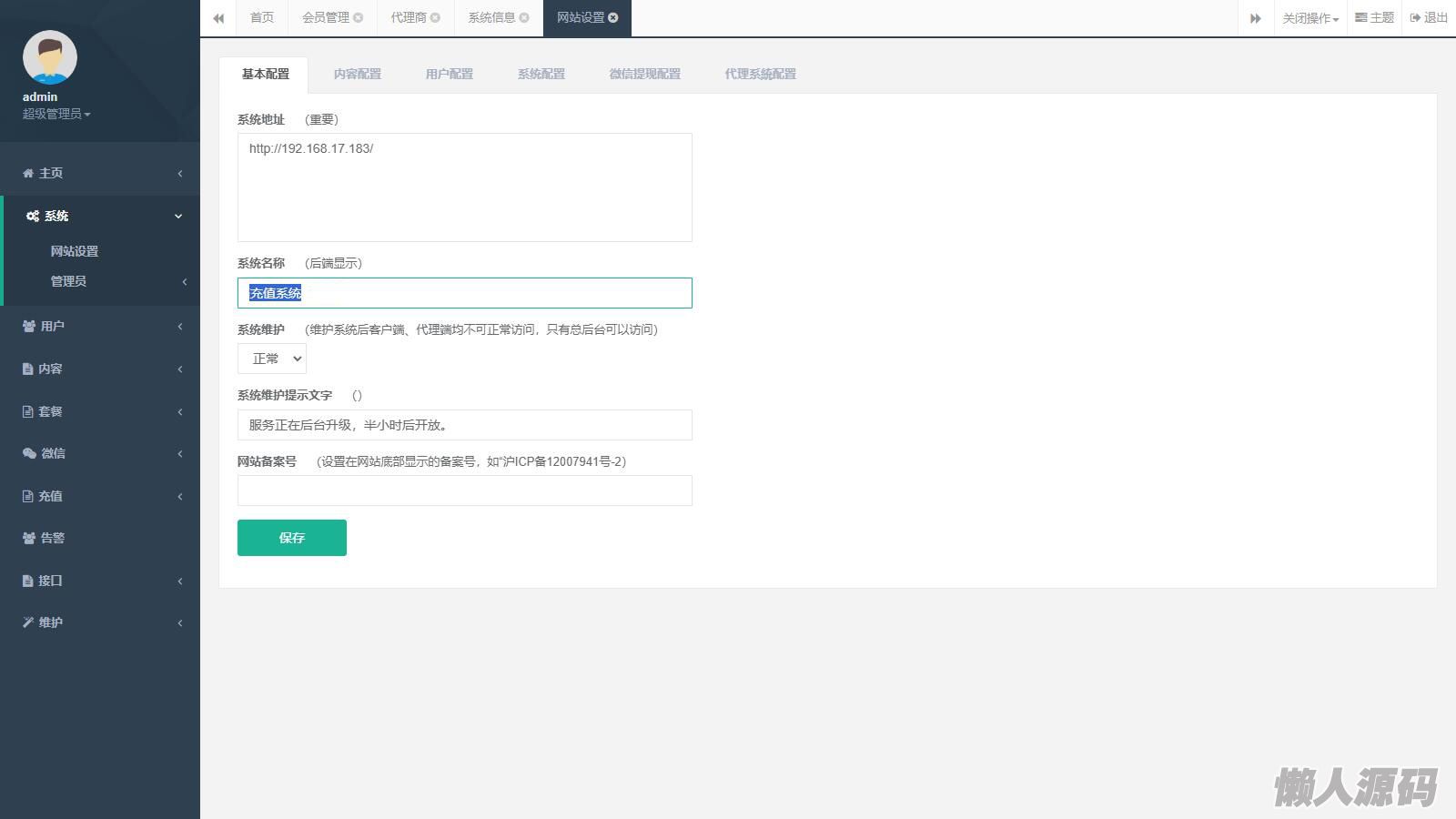Switch to the 微信提现配置 tab
This screenshot has width=1456, height=819.
(x=644, y=74)
